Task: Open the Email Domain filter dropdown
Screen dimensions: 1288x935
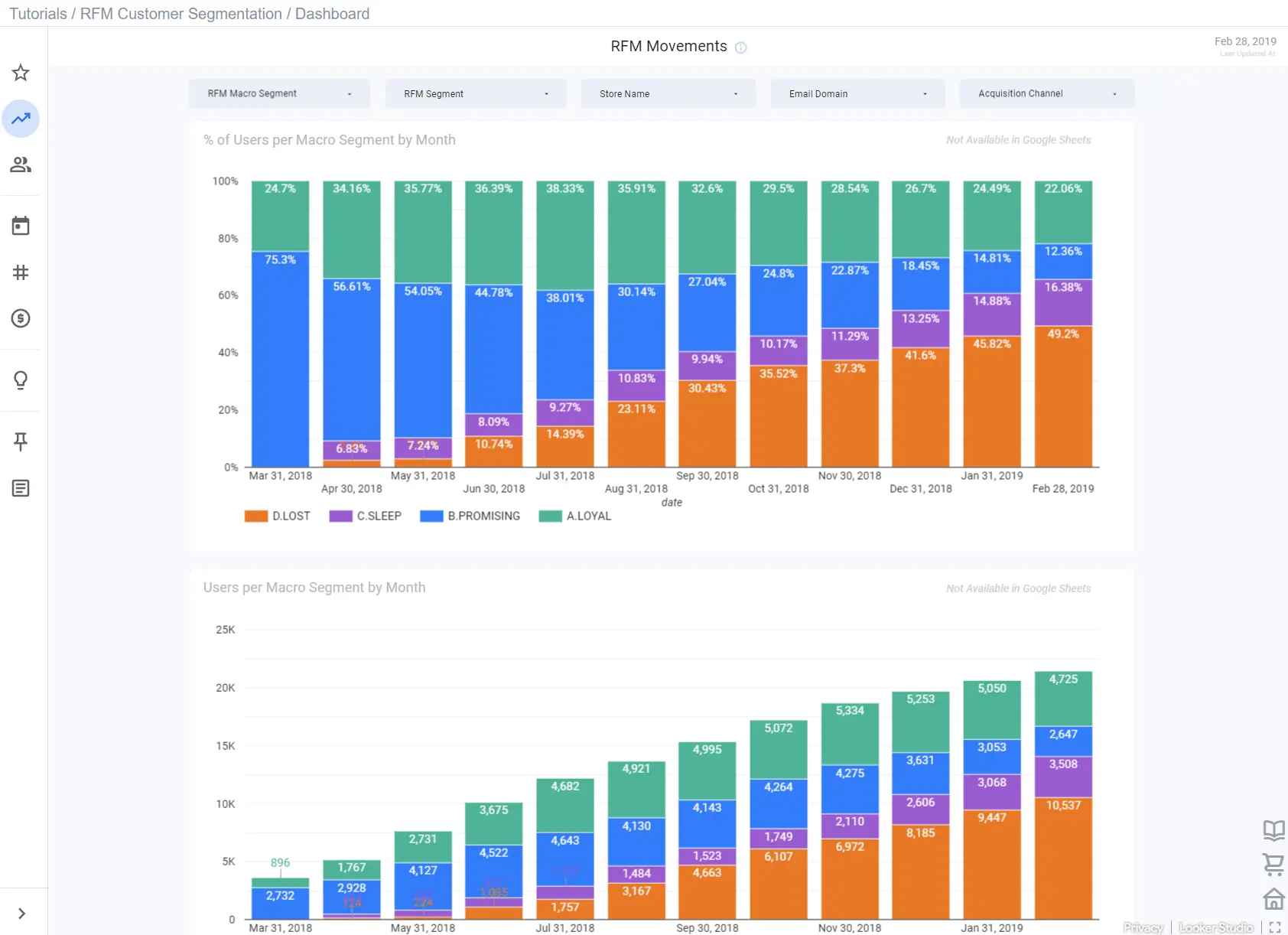Action: [x=858, y=93]
